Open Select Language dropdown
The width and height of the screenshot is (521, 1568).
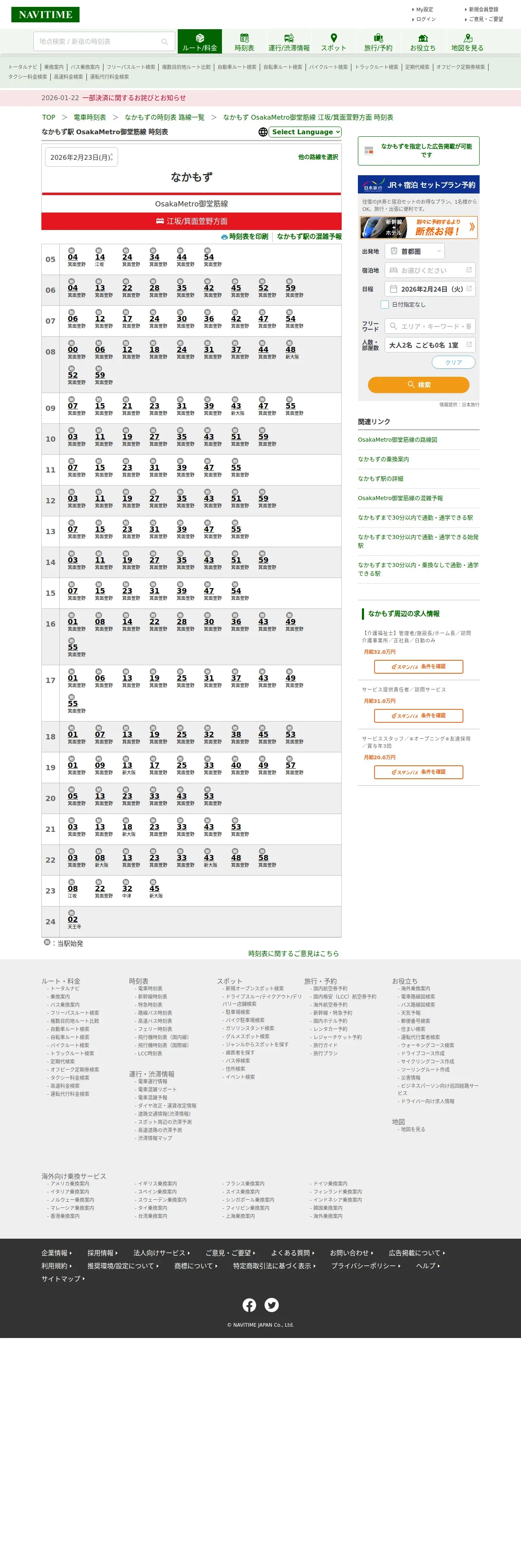(306, 132)
